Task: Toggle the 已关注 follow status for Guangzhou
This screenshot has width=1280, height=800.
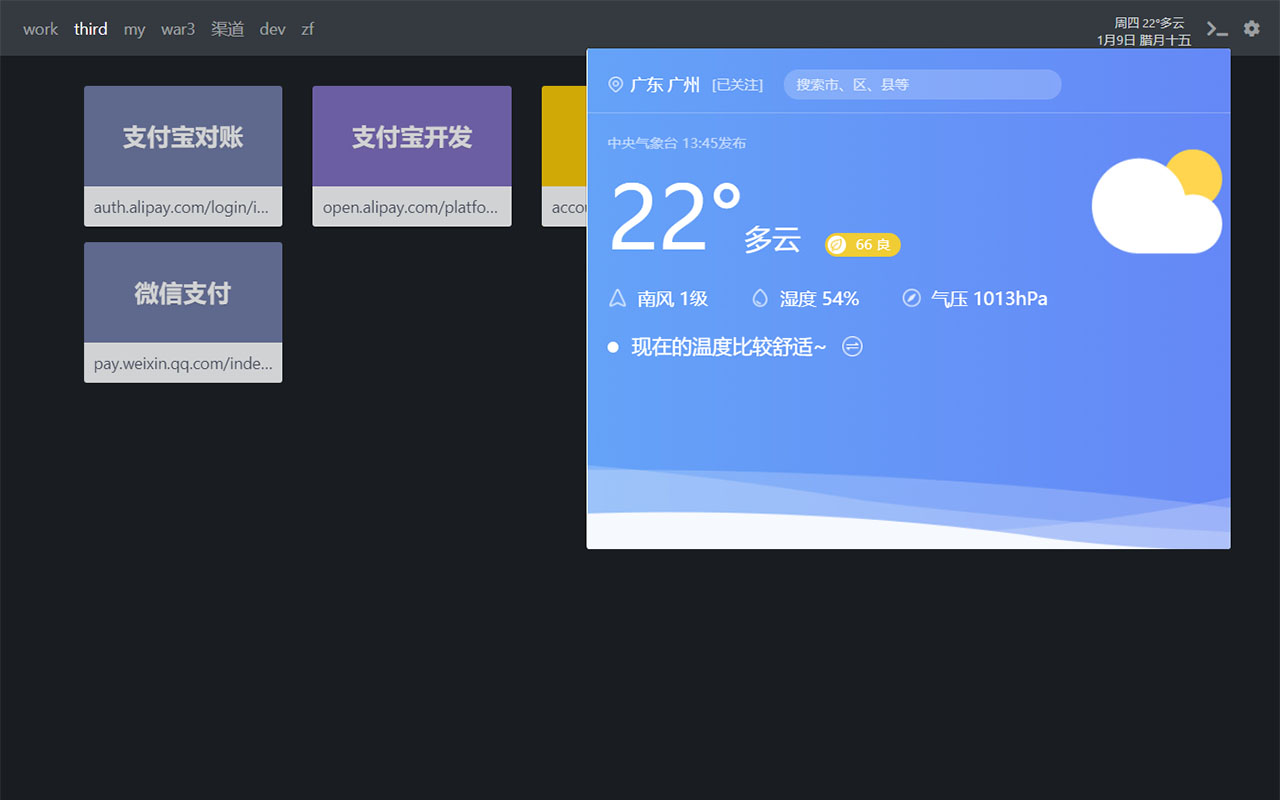Action: (739, 85)
